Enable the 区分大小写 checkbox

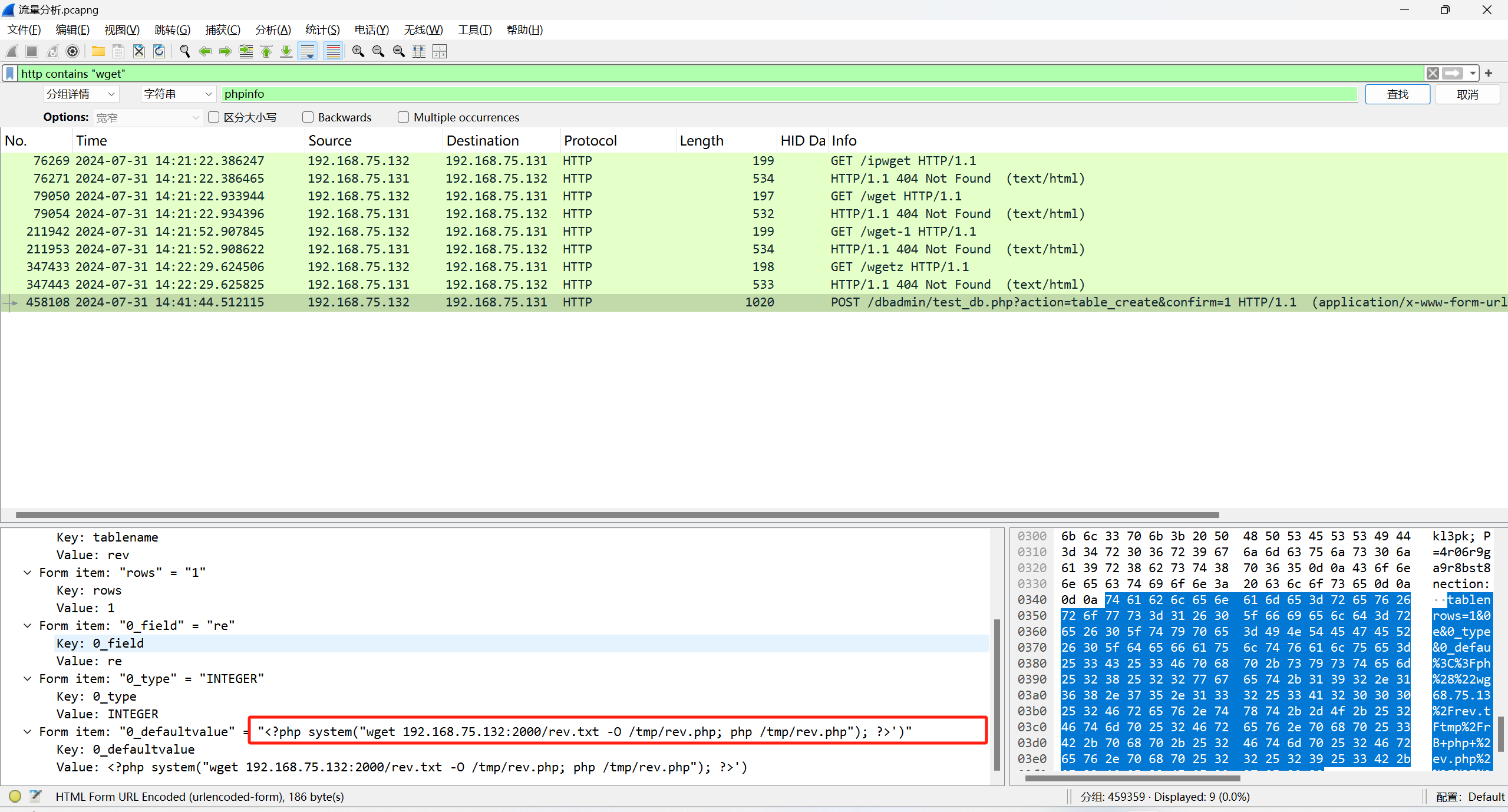point(214,117)
